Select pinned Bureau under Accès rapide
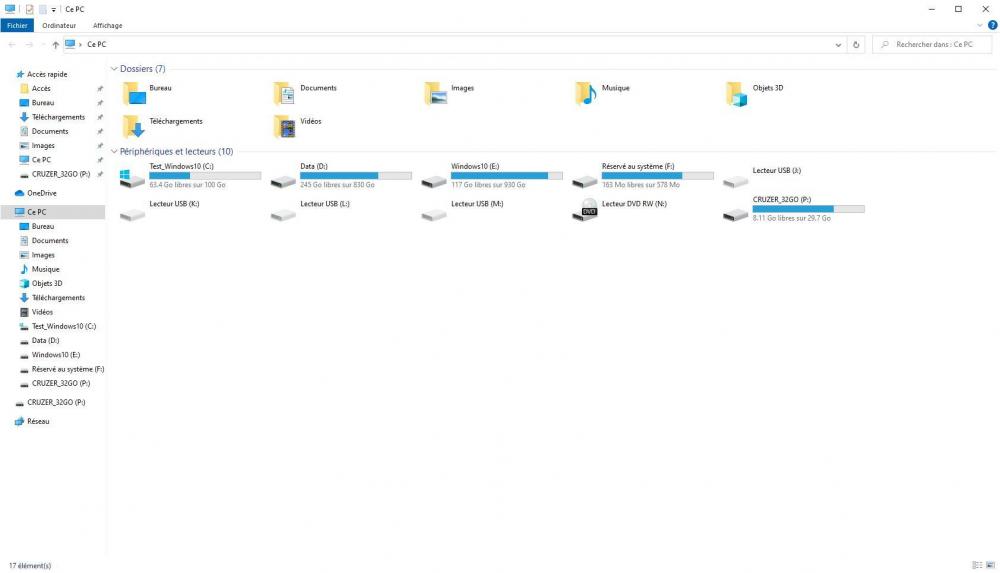Viewport: 1000px width, 573px height. 43,103
